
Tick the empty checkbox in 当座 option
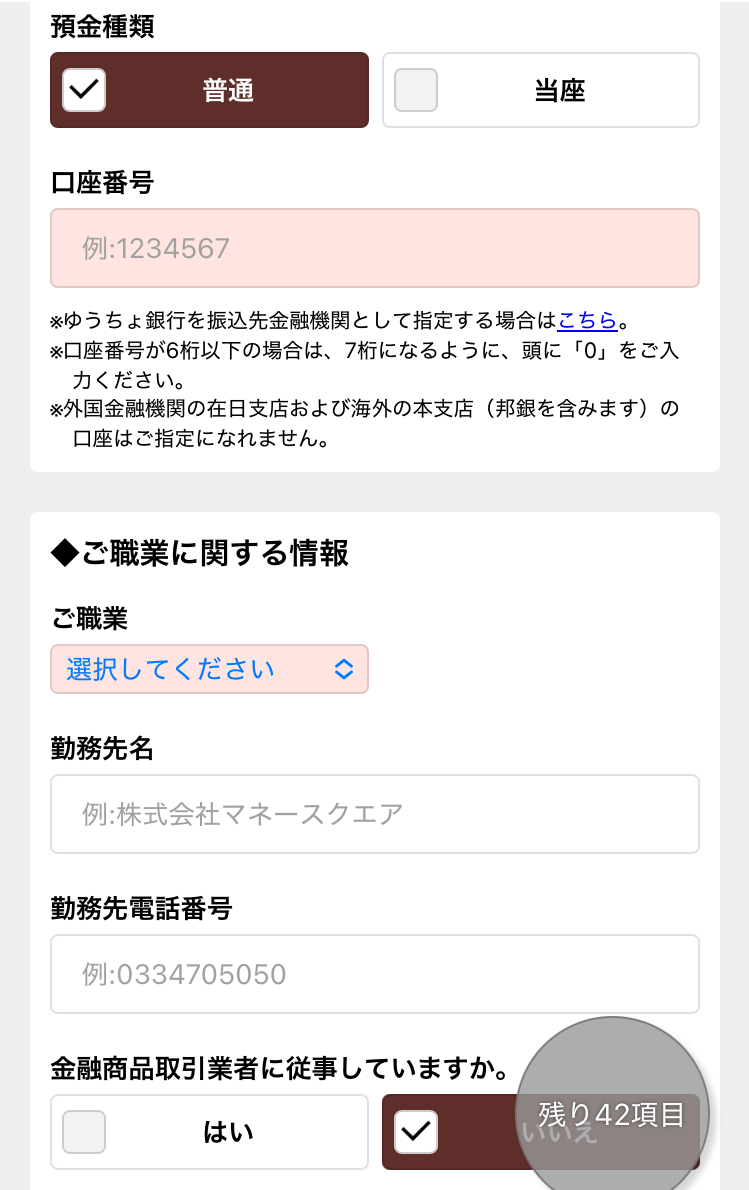click(416, 90)
